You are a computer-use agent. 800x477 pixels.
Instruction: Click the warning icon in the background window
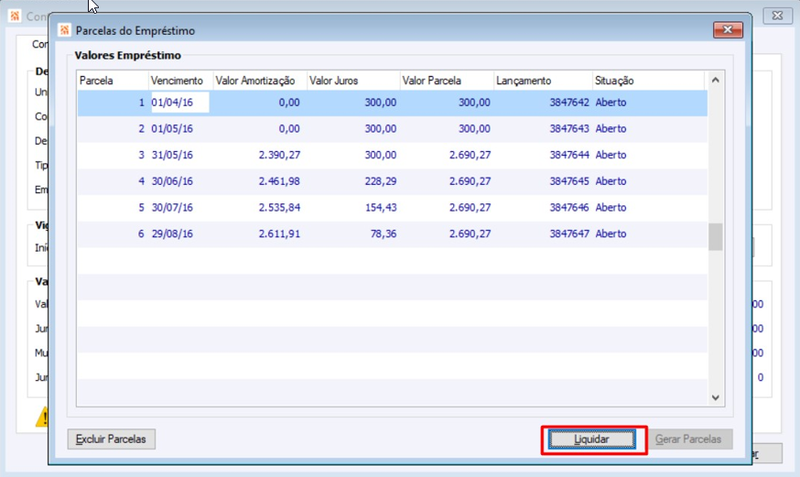pyautogui.click(x=42, y=417)
